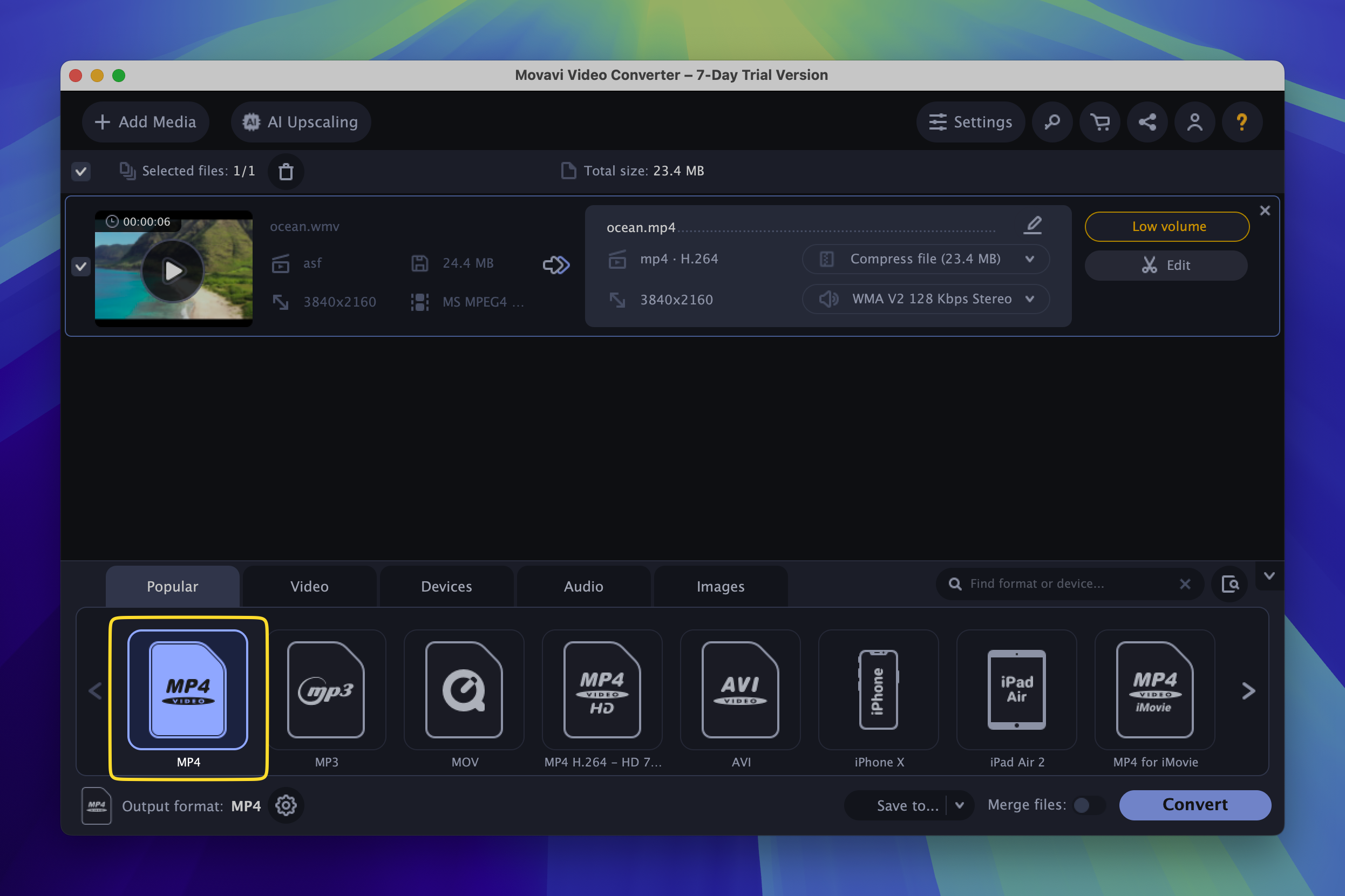This screenshot has width=1345, height=896.
Task: Open the Save to dropdown arrow
Action: click(960, 805)
